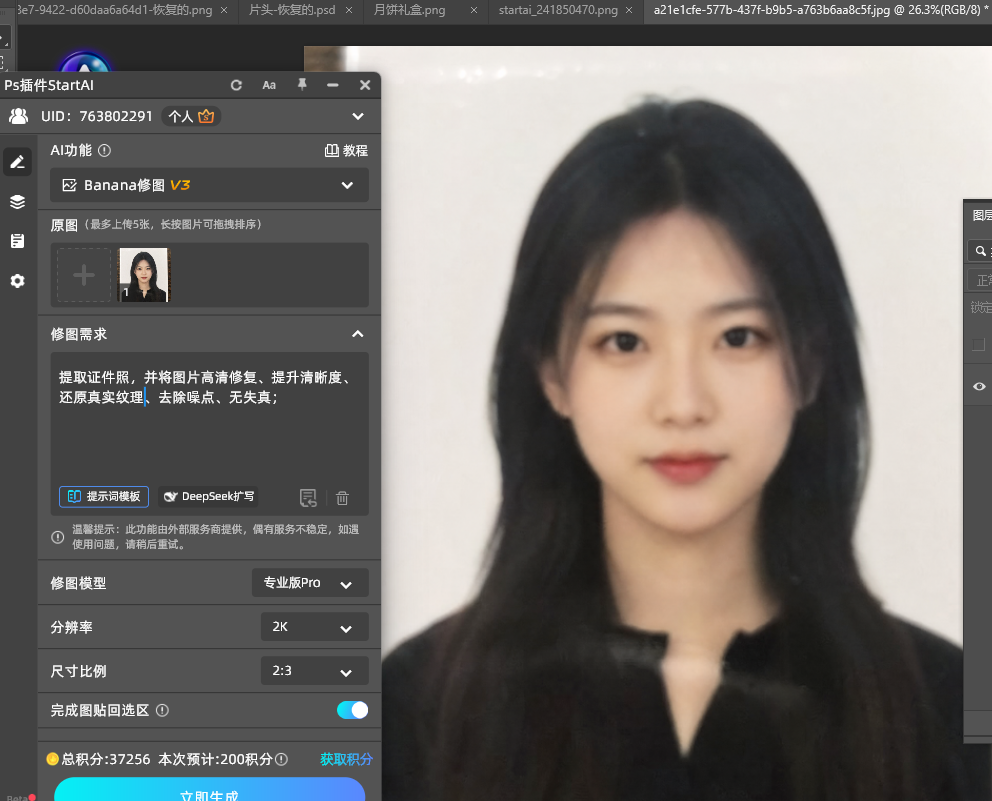Switch to the 片头-恢复的.psd tab

click(292, 10)
